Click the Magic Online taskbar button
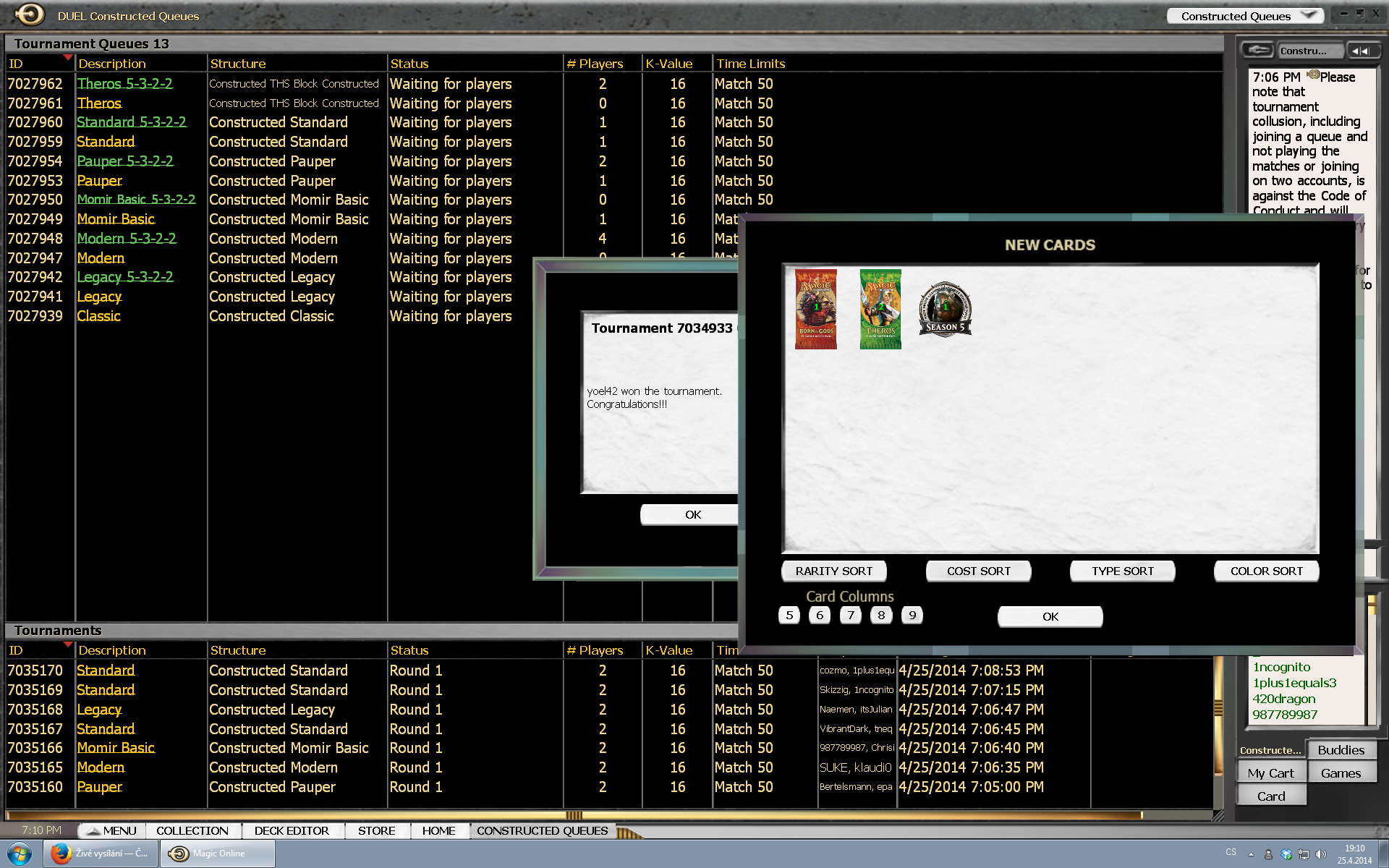1389x868 pixels. coord(218,854)
